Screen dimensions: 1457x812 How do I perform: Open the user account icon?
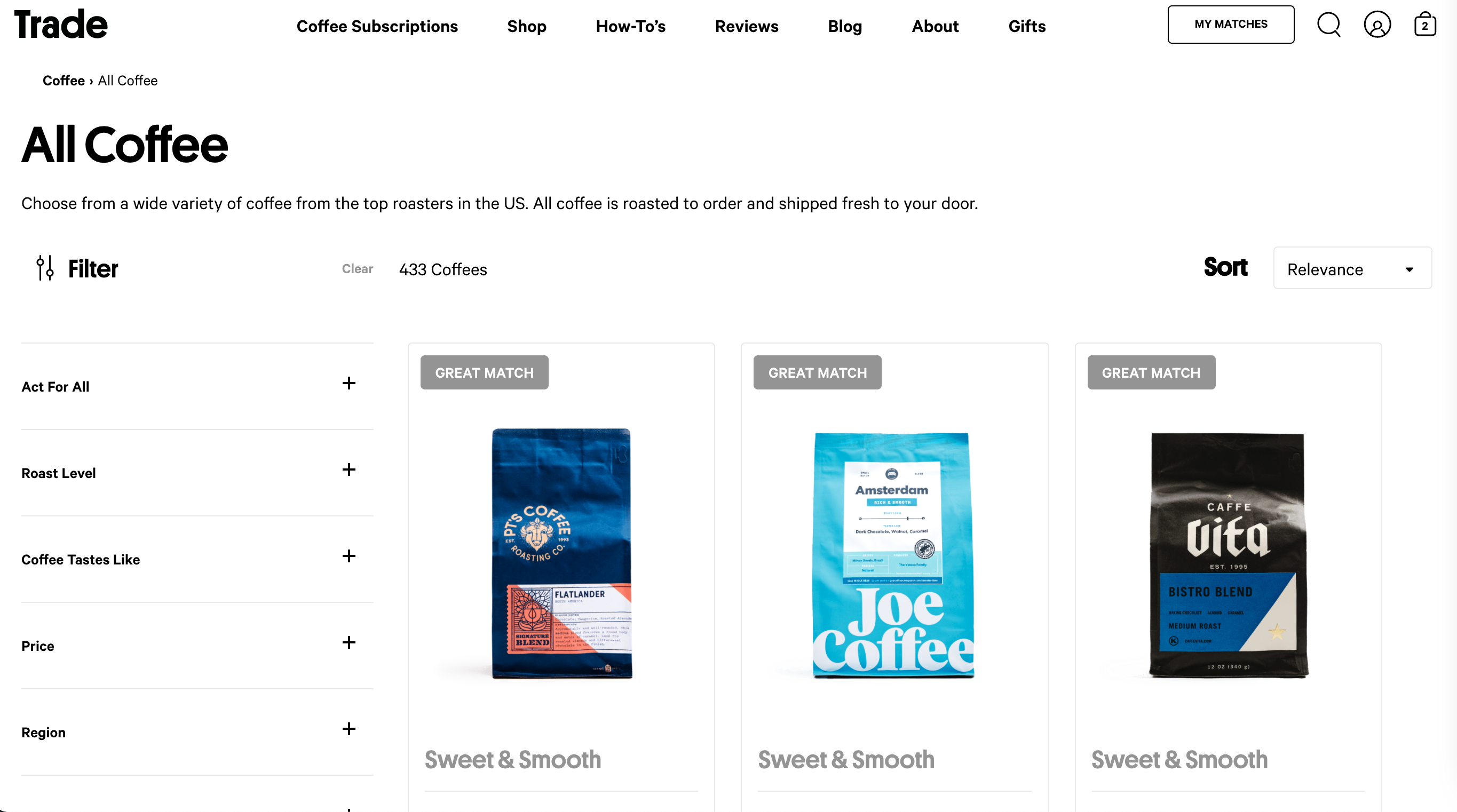tap(1377, 25)
